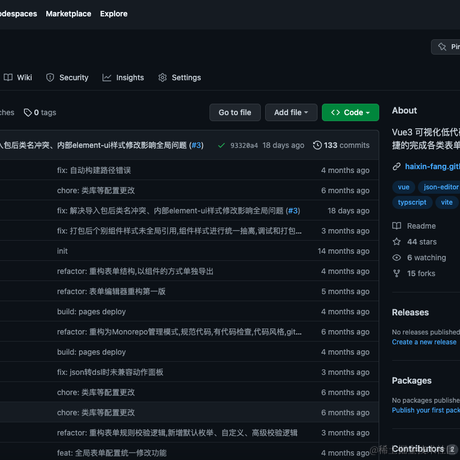Open commit 'refactor: 重构表单结构,以组件的方式单独导出'

pyautogui.click(x=135, y=271)
